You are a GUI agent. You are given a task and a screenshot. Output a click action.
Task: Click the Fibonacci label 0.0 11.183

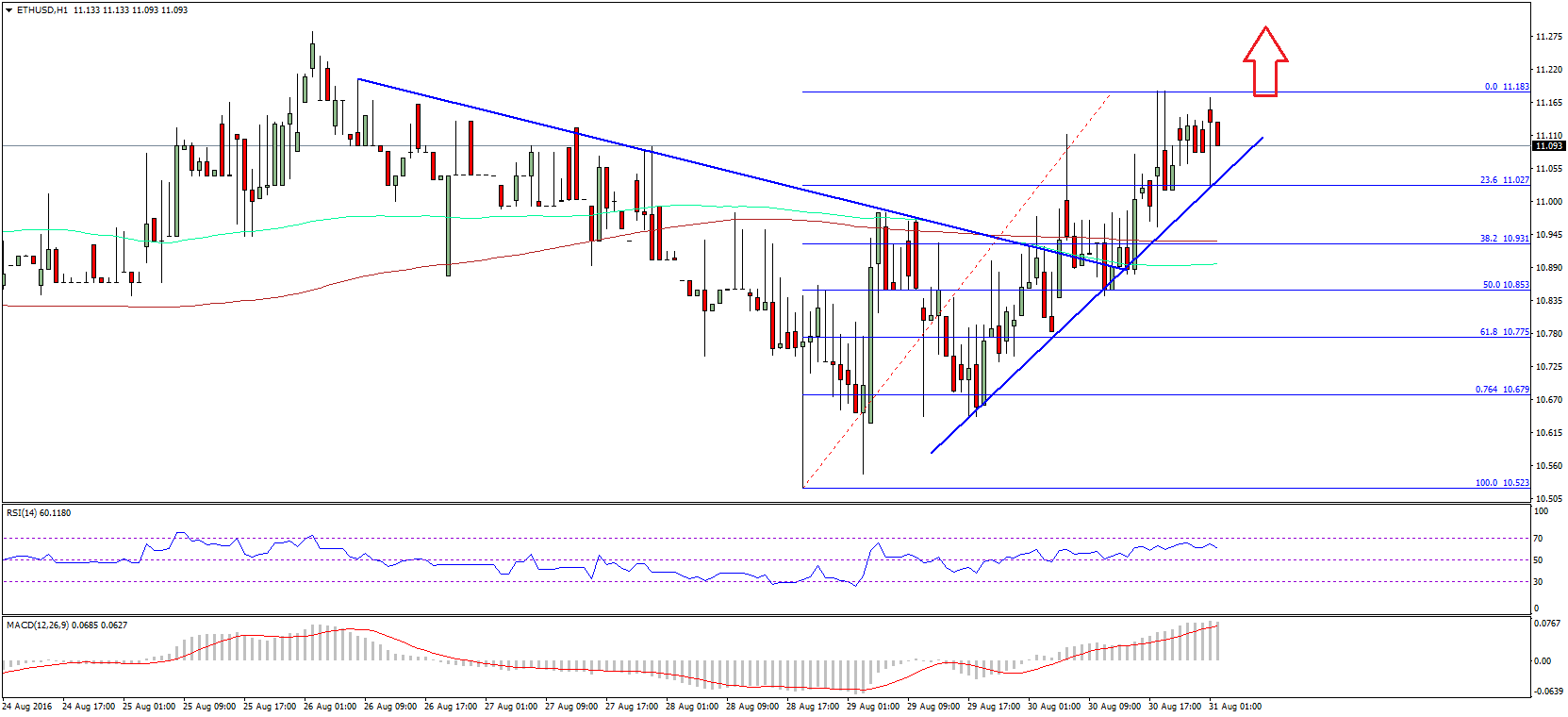(1507, 87)
